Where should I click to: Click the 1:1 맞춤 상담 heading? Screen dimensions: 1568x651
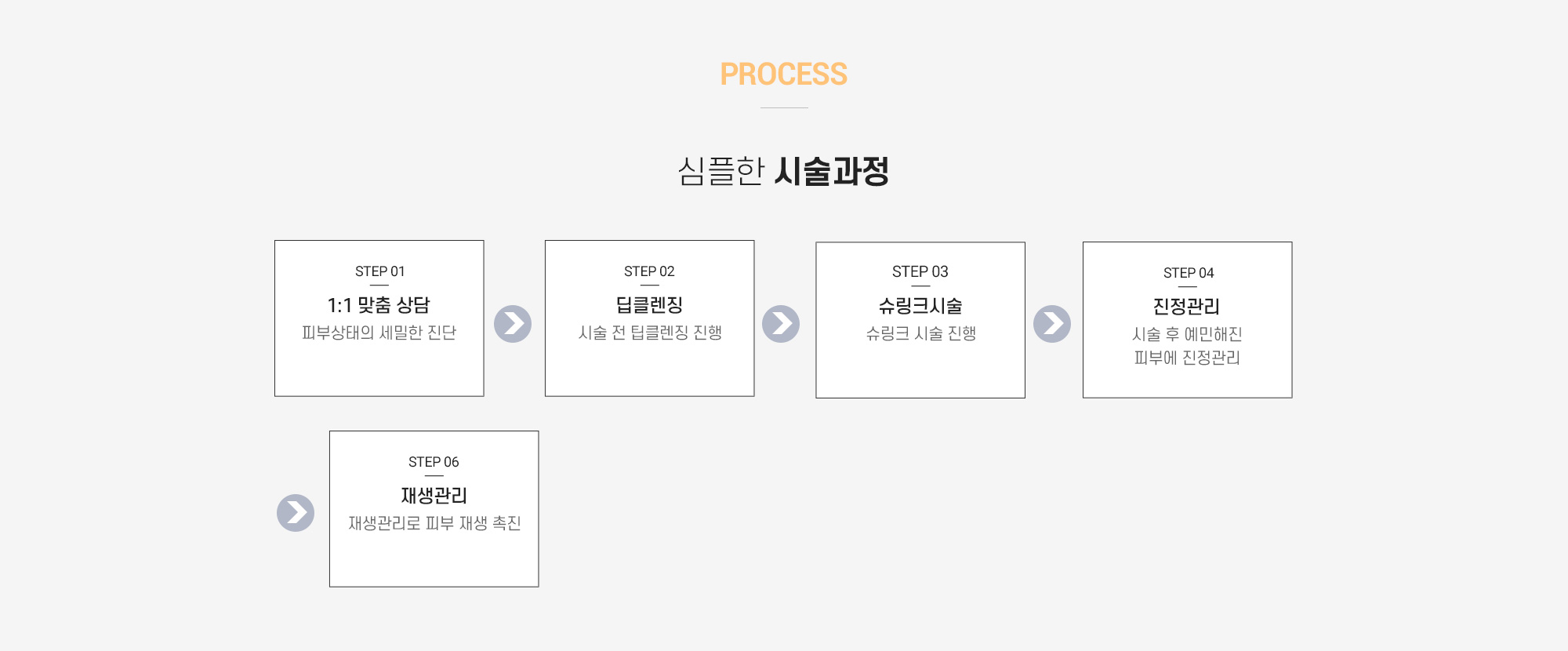379,305
